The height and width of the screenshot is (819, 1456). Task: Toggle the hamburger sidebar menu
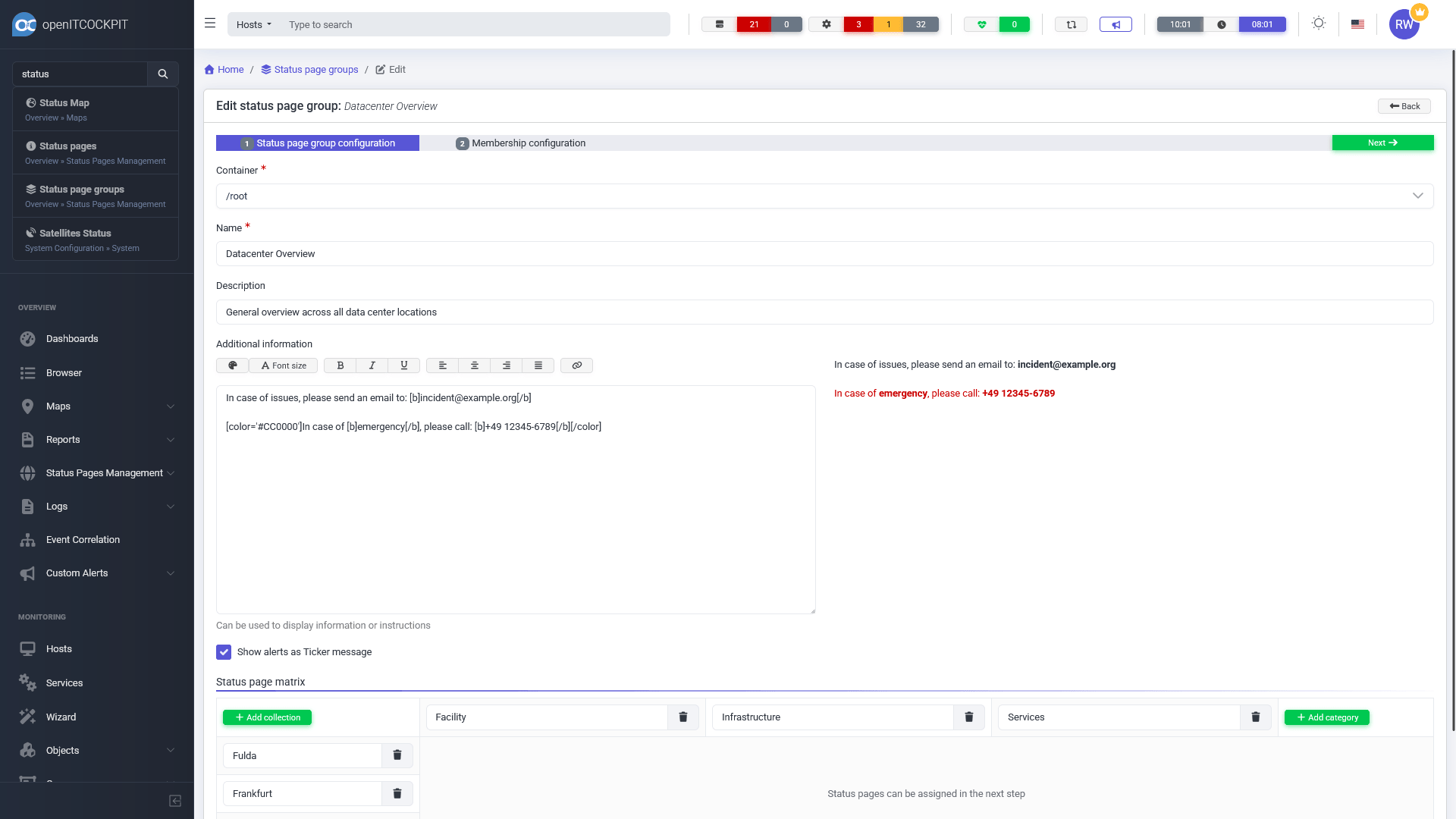point(210,24)
